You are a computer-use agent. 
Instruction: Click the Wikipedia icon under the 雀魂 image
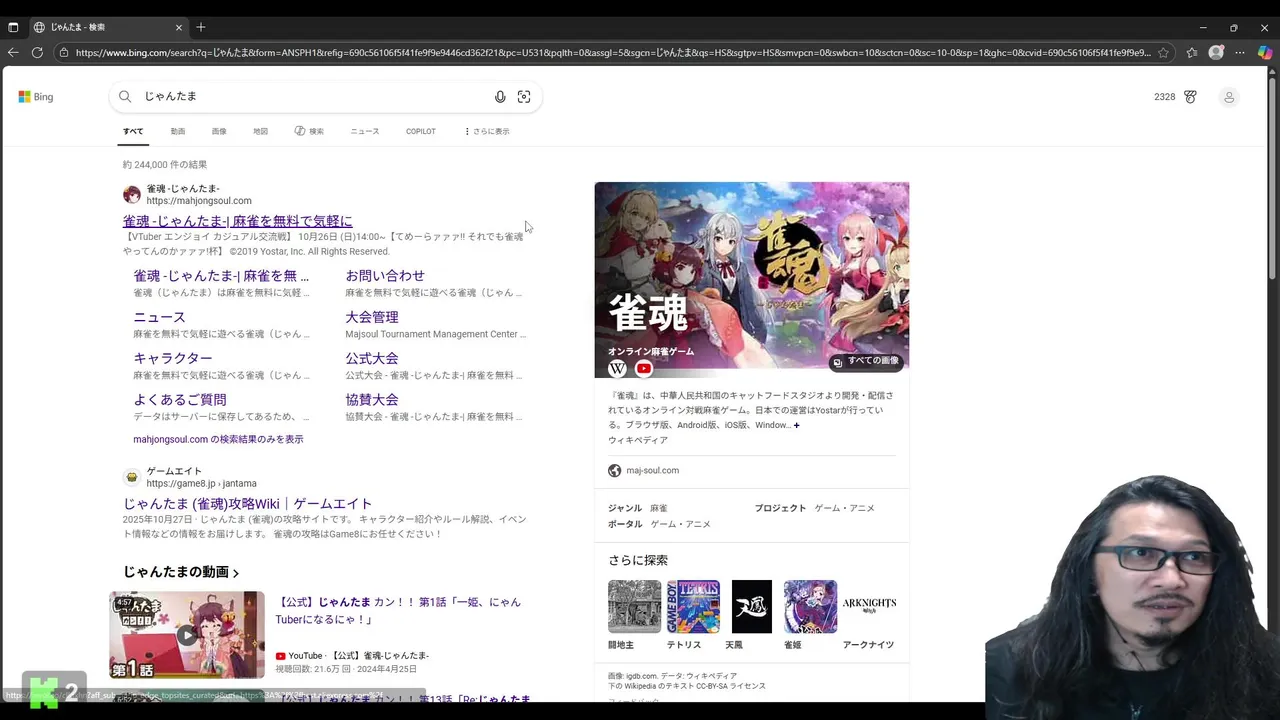pyautogui.click(x=618, y=369)
